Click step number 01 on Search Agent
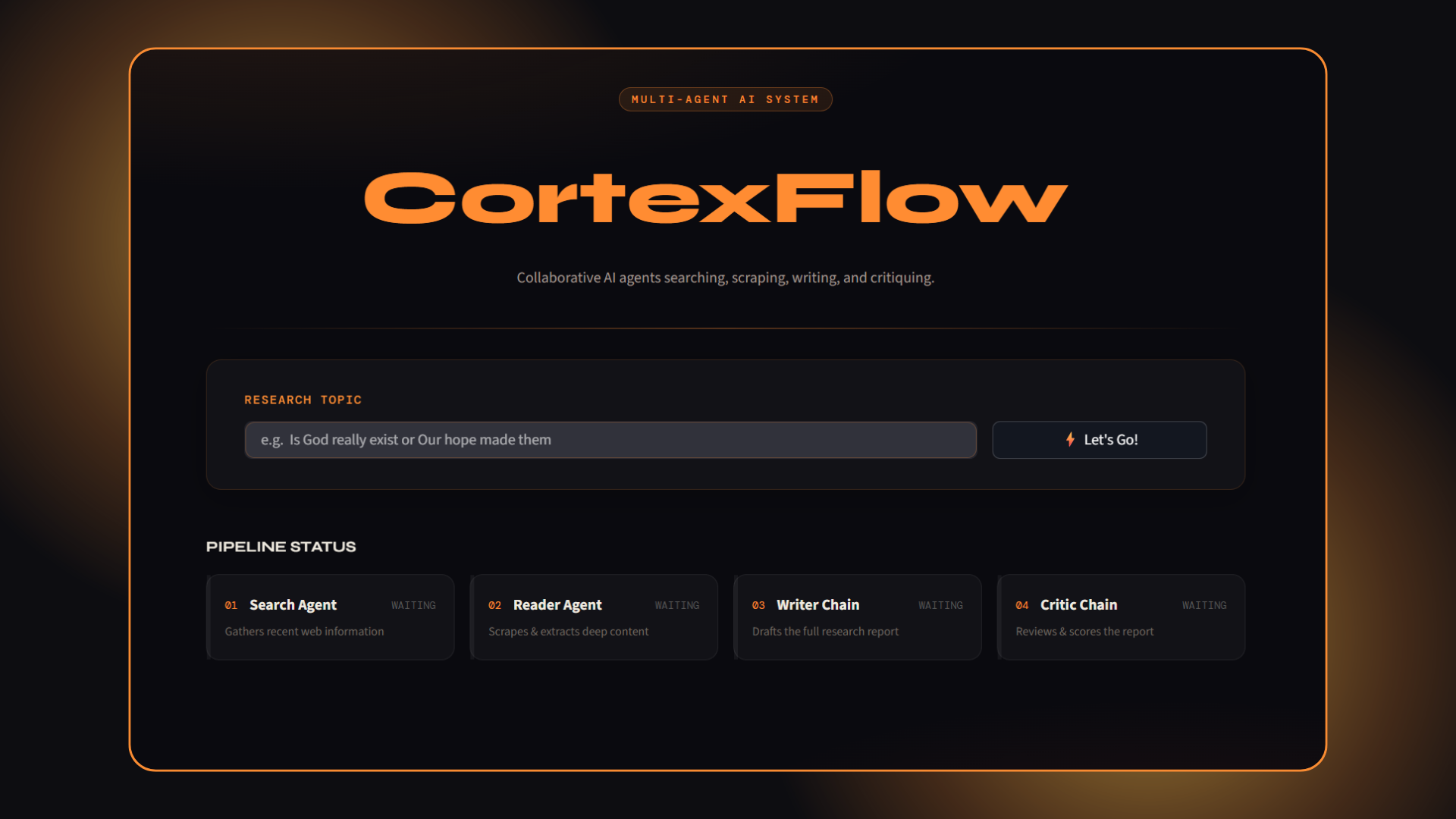The height and width of the screenshot is (819, 1456). 231,605
